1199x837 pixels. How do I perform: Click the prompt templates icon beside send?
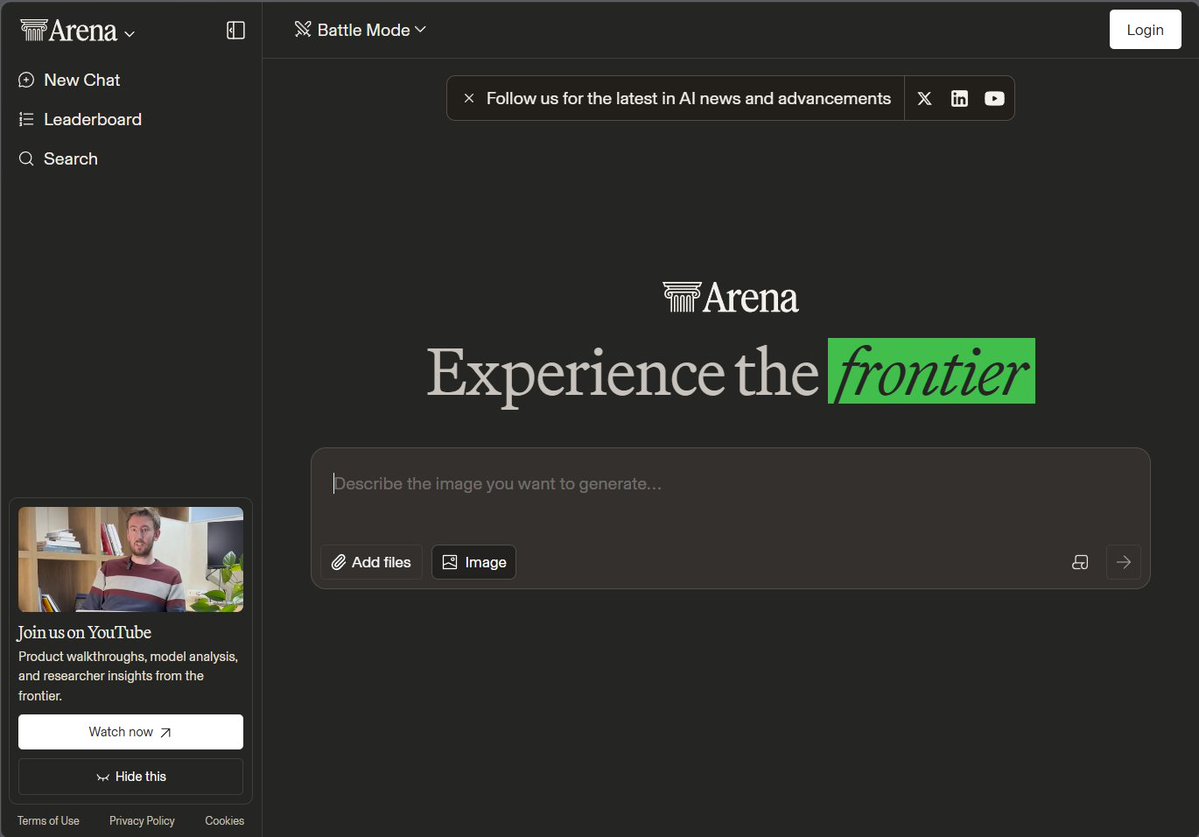point(1079,562)
